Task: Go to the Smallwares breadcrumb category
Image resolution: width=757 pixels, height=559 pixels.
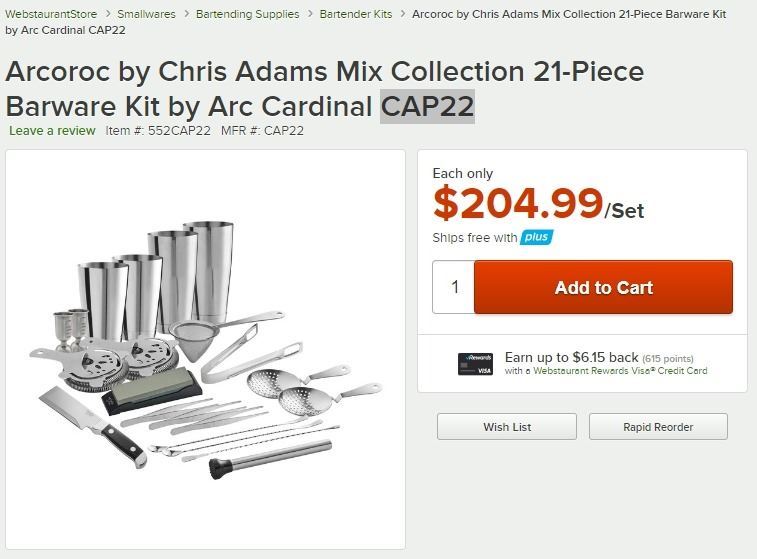Action: (146, 15)
